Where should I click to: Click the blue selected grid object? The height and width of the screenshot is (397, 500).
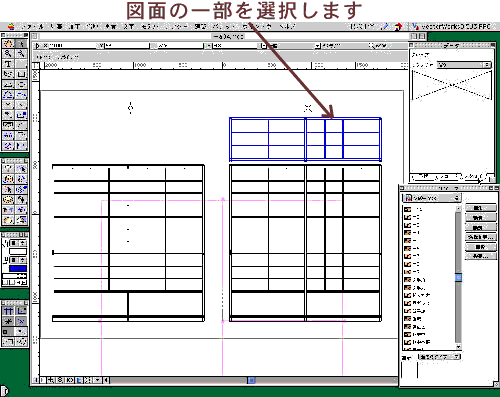(305, 139)
